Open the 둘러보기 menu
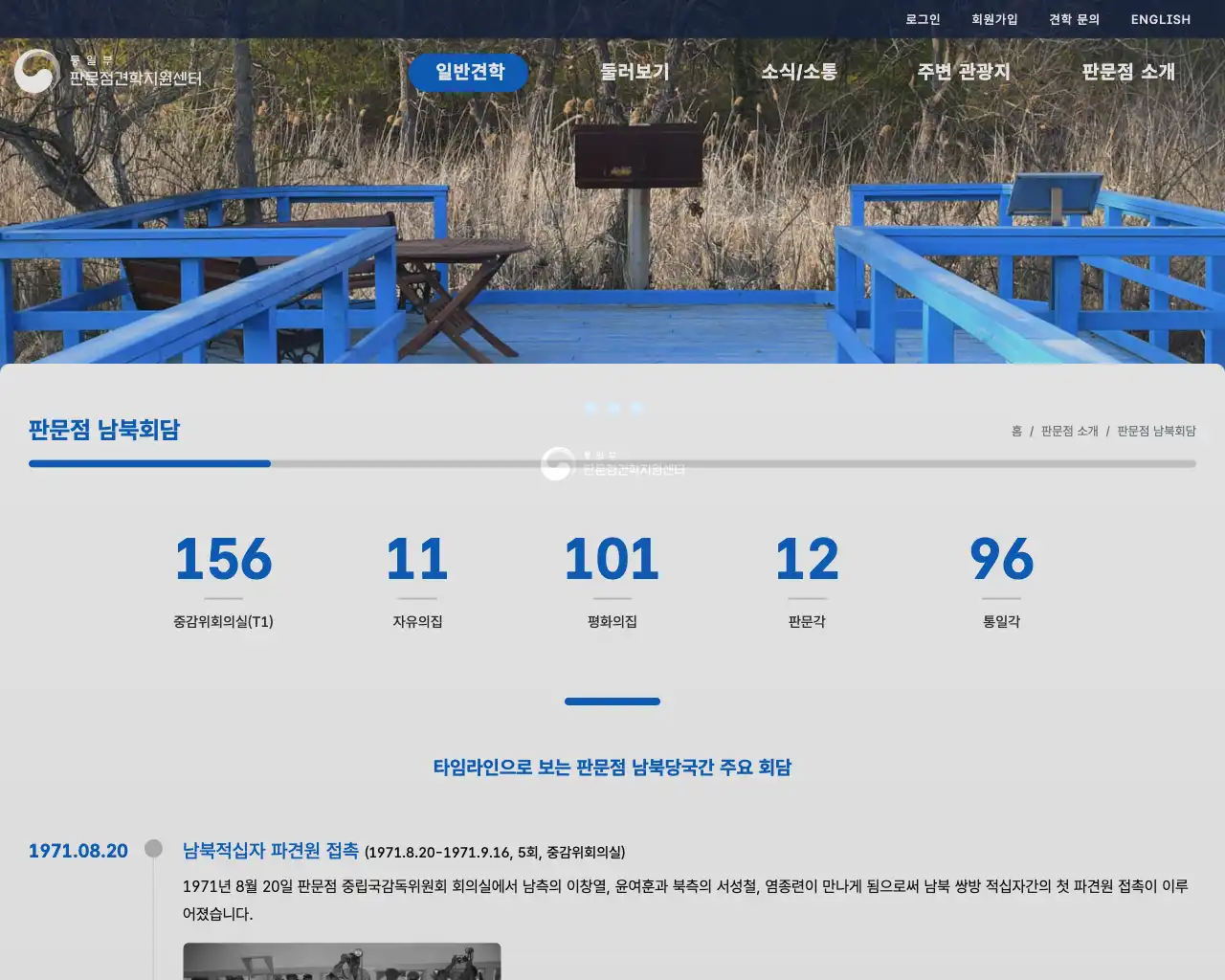Image resolution: width=1225 pixels, height=980 pixels. [634, 72]
